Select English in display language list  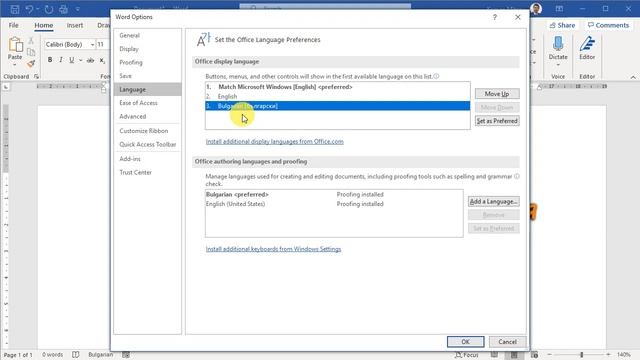338,96
